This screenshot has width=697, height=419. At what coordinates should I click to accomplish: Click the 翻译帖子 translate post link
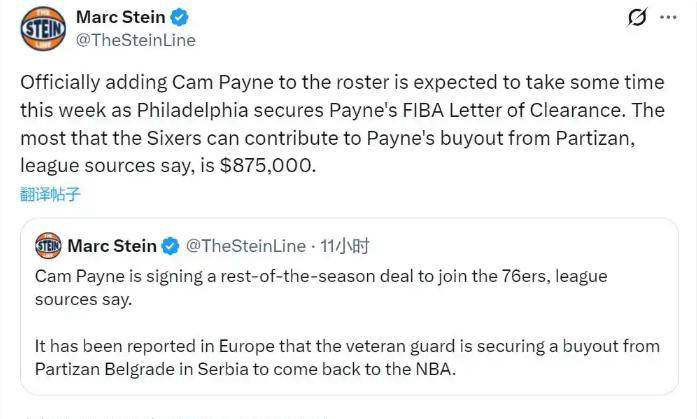tap(50, 192)
